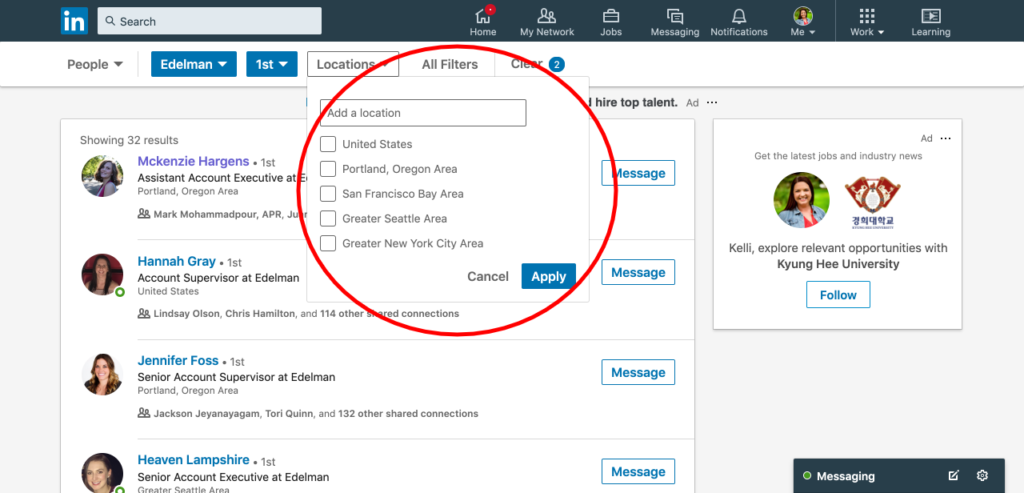Open Learning video icon

[931, 16]
